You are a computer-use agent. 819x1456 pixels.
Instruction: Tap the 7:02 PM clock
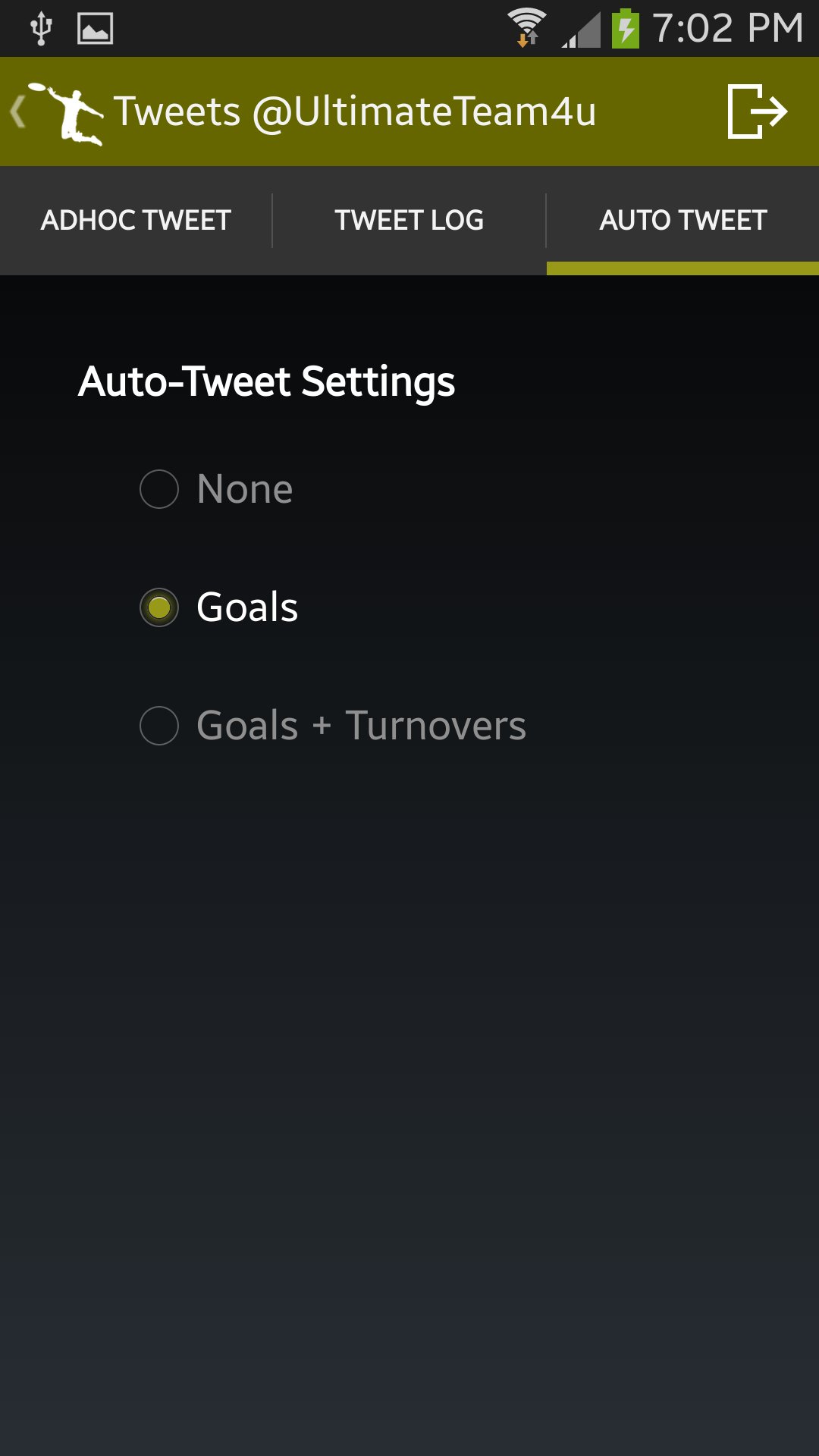click(728, 28)
